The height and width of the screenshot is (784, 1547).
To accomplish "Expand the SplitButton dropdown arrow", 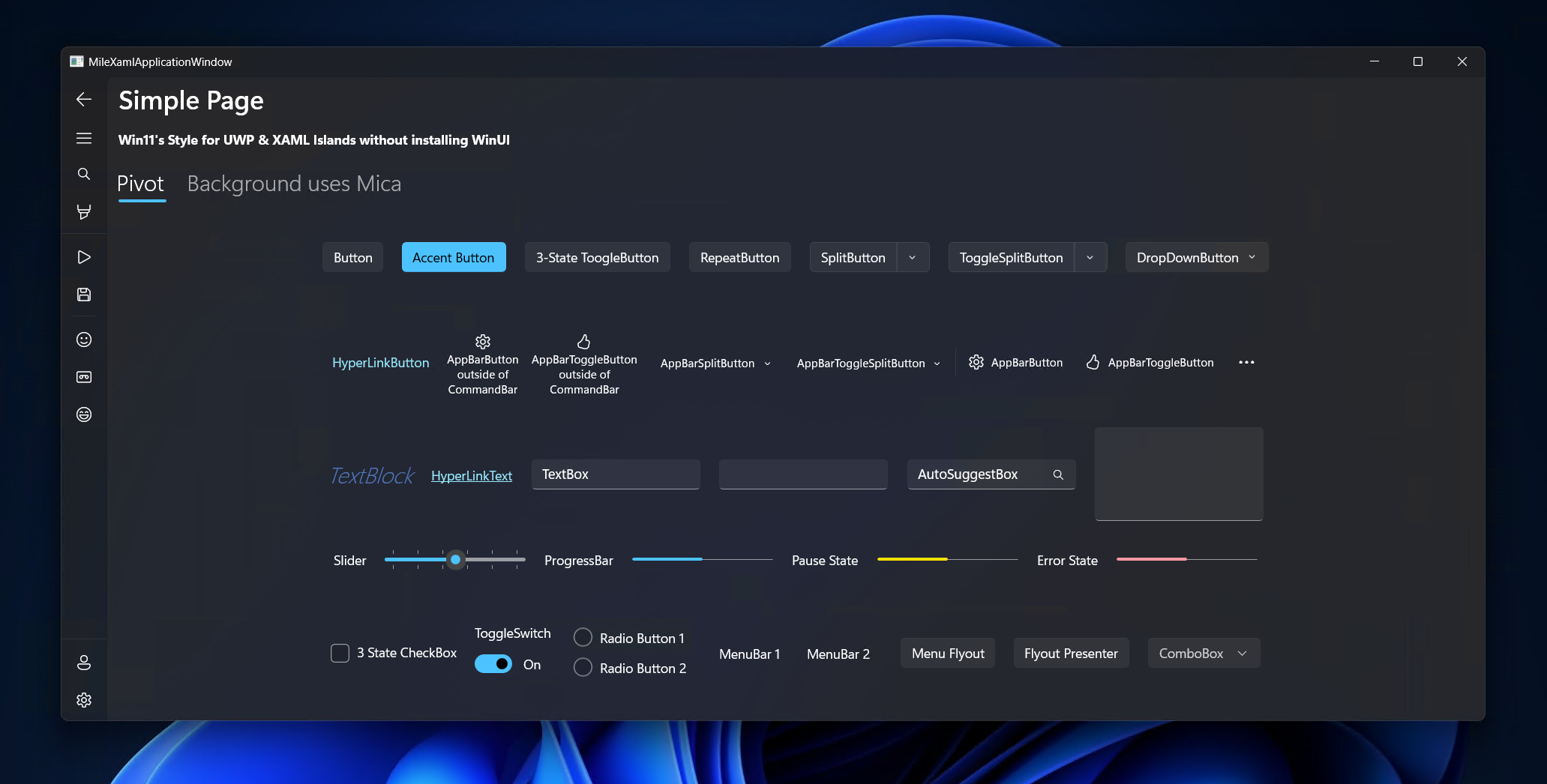I will tap(913, 257).
